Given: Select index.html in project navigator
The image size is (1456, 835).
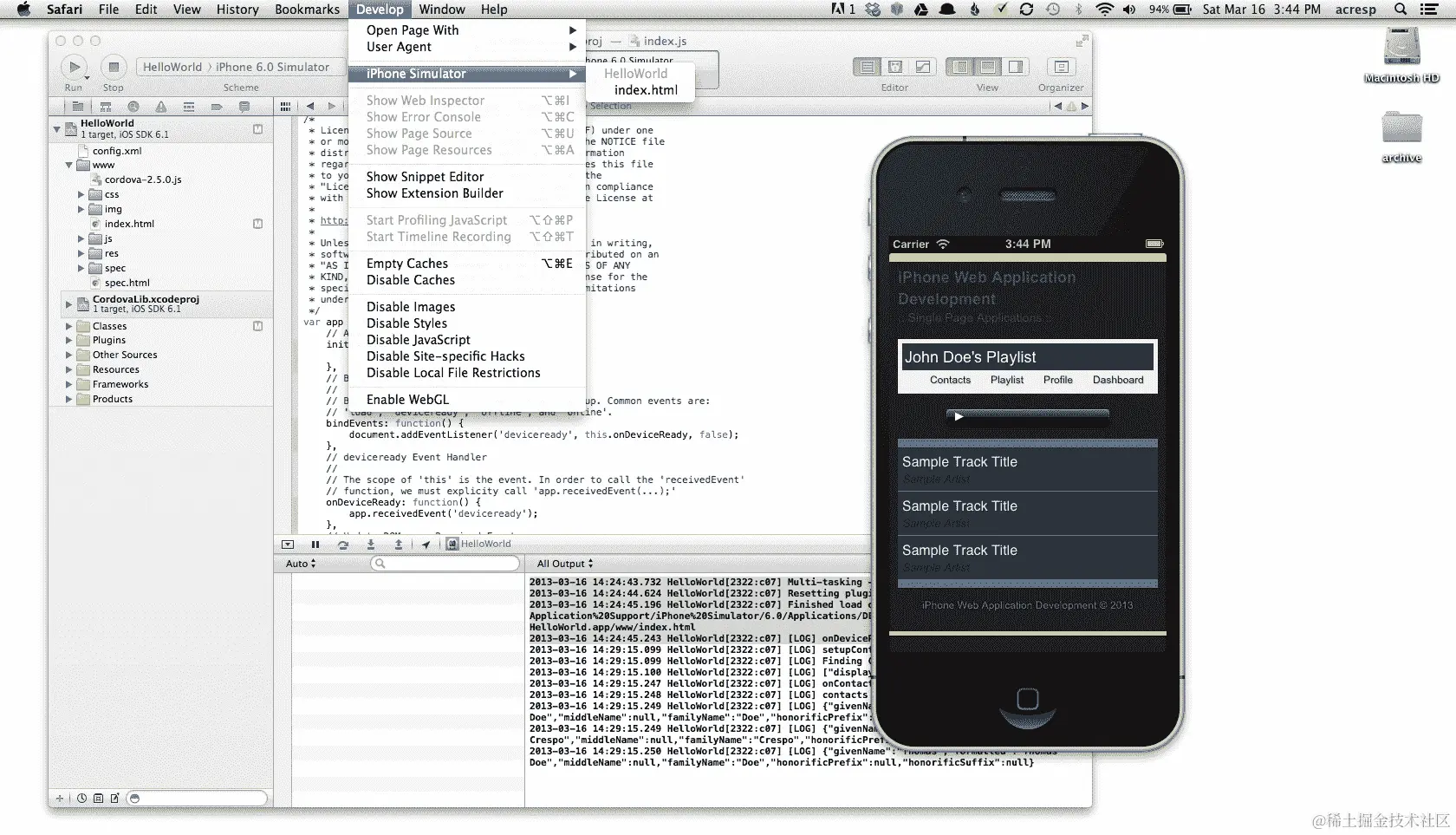Looking at the screenshot, I should click(129, 224).
